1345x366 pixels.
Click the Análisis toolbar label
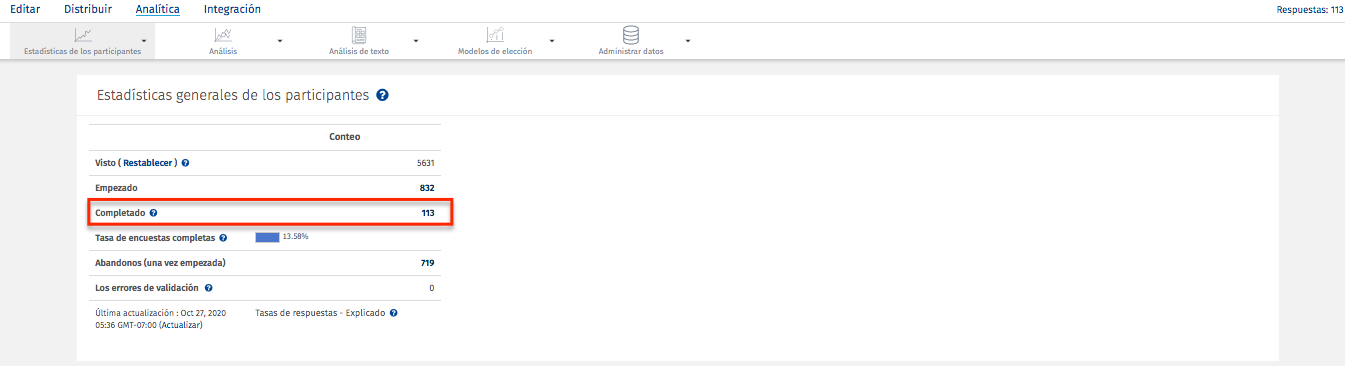coord(223,51)
